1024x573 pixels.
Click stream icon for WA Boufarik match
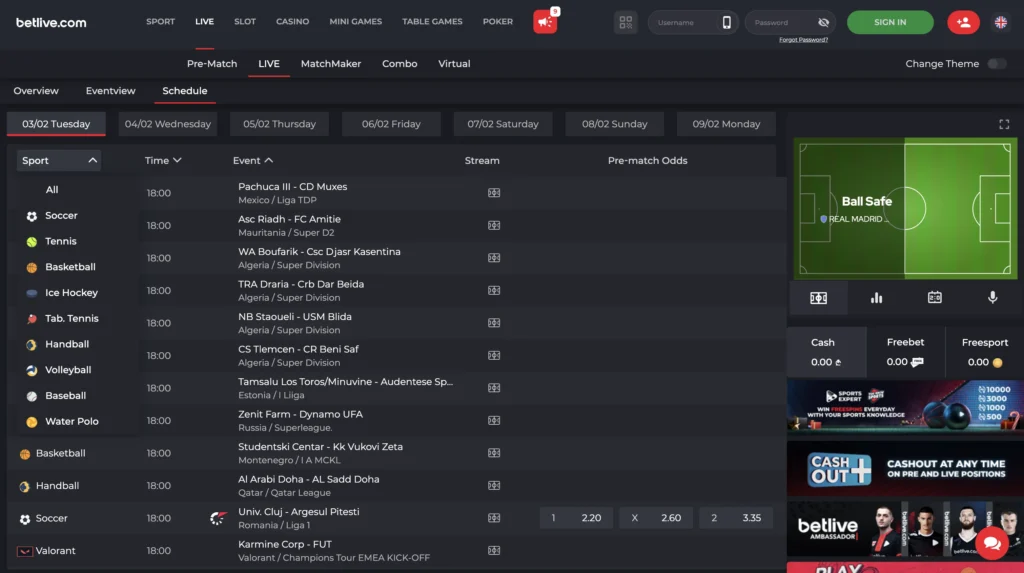click(x=494, y=258)
